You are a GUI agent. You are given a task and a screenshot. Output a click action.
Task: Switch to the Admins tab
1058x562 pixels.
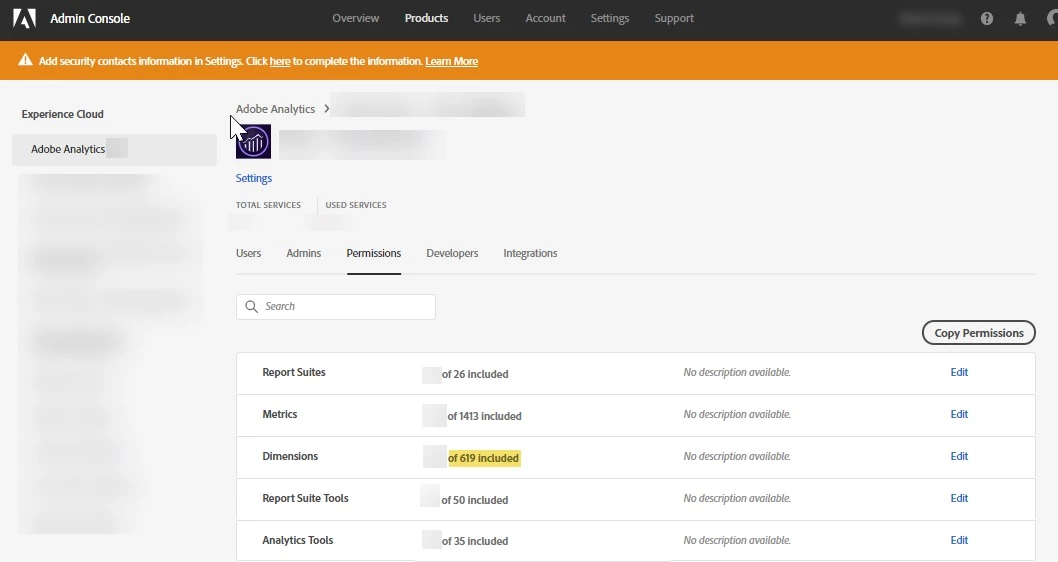pos(304,253)
